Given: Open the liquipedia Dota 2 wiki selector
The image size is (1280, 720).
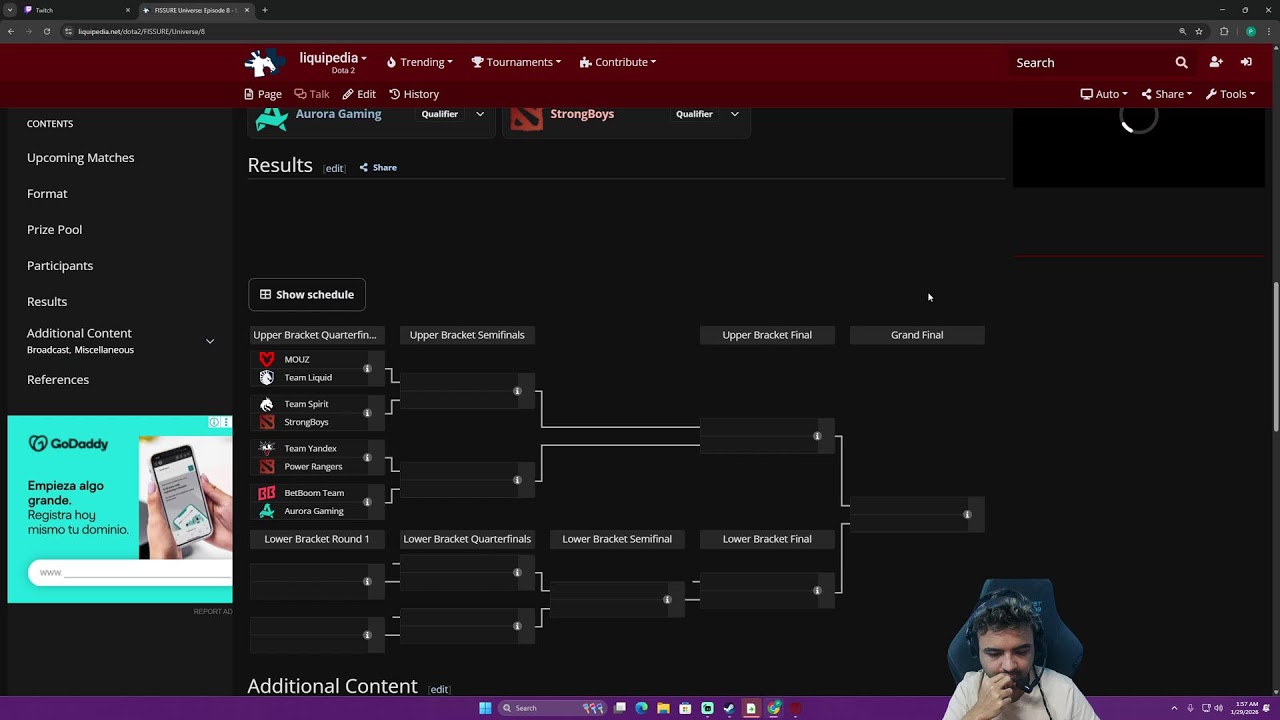Looking at the screenshot, I should (333, 62).
